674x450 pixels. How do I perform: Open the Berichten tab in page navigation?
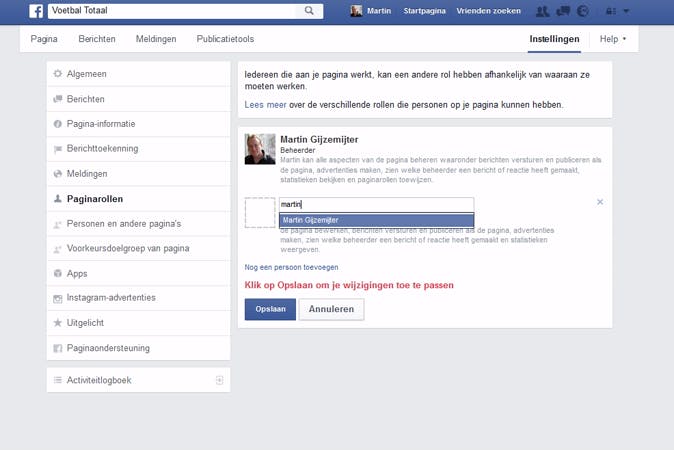click(97, 39)
